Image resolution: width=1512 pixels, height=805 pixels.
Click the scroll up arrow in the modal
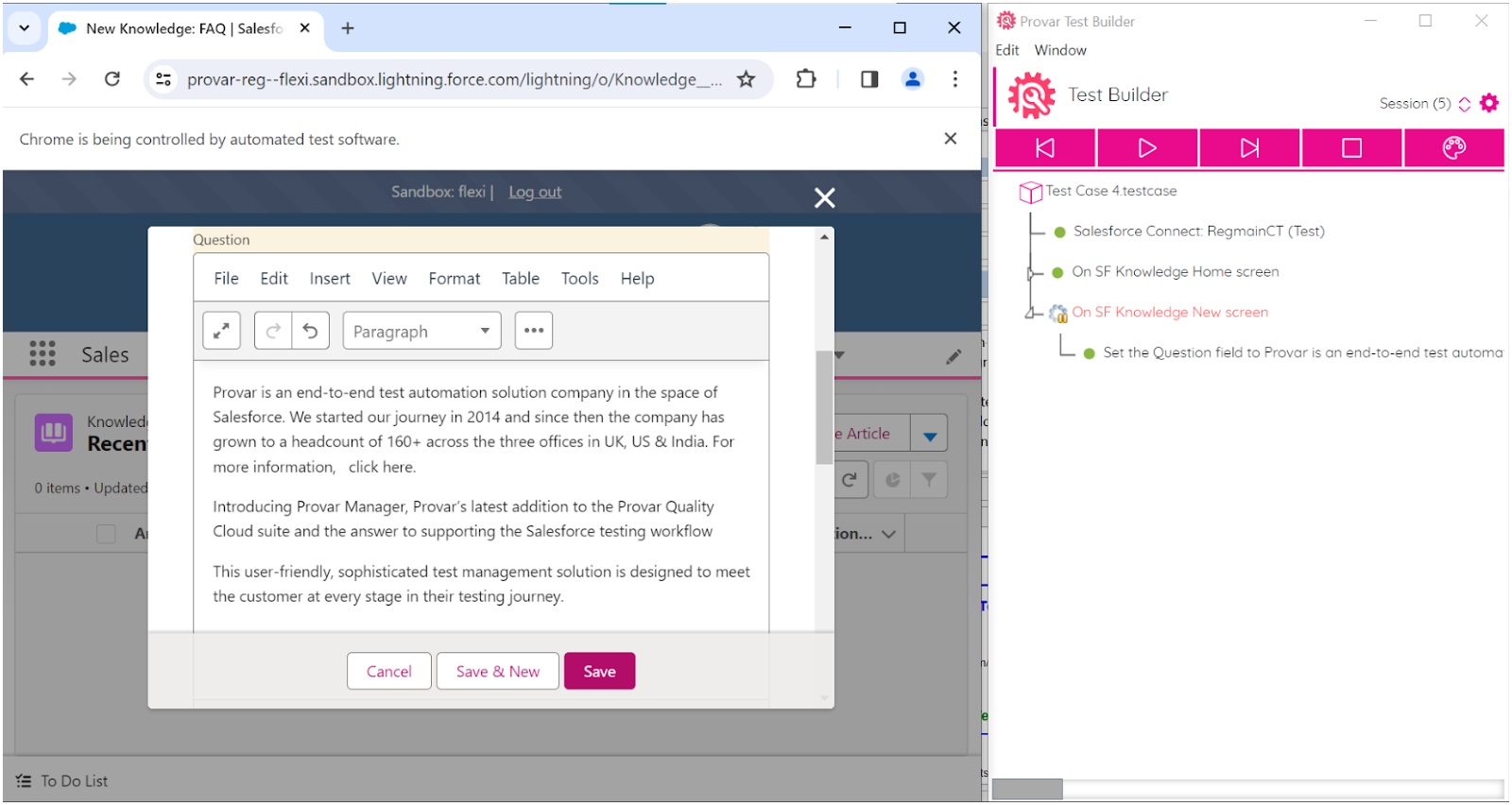pyautogui.click(x=825, y=237)
